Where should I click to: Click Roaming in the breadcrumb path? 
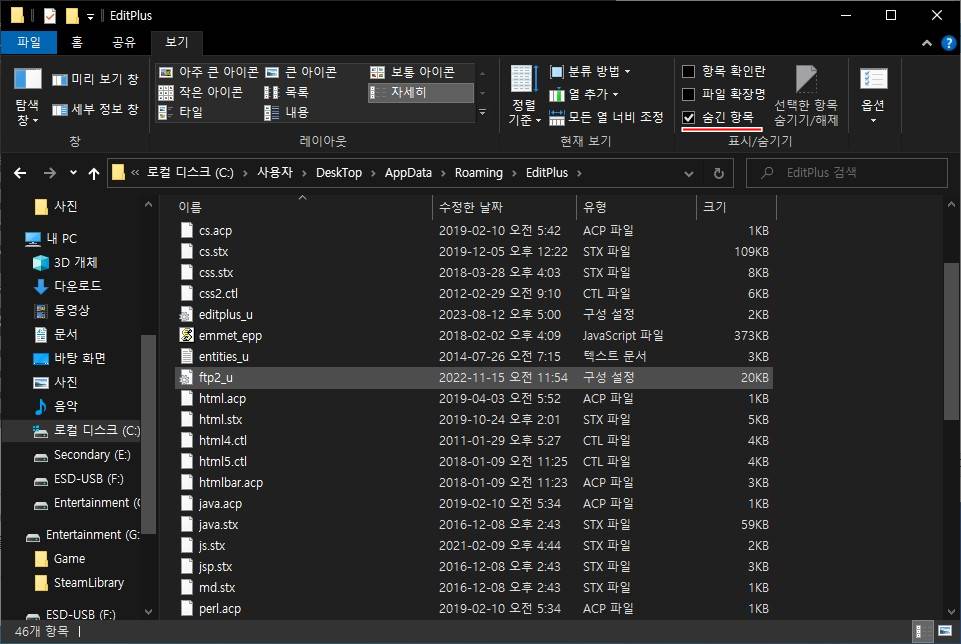click(x=478, y=172)
